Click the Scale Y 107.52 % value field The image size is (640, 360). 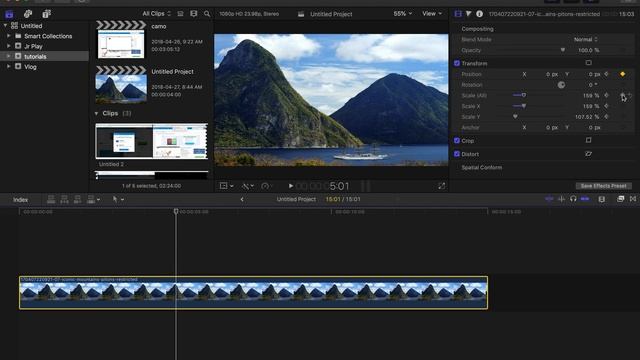(587, 117)
